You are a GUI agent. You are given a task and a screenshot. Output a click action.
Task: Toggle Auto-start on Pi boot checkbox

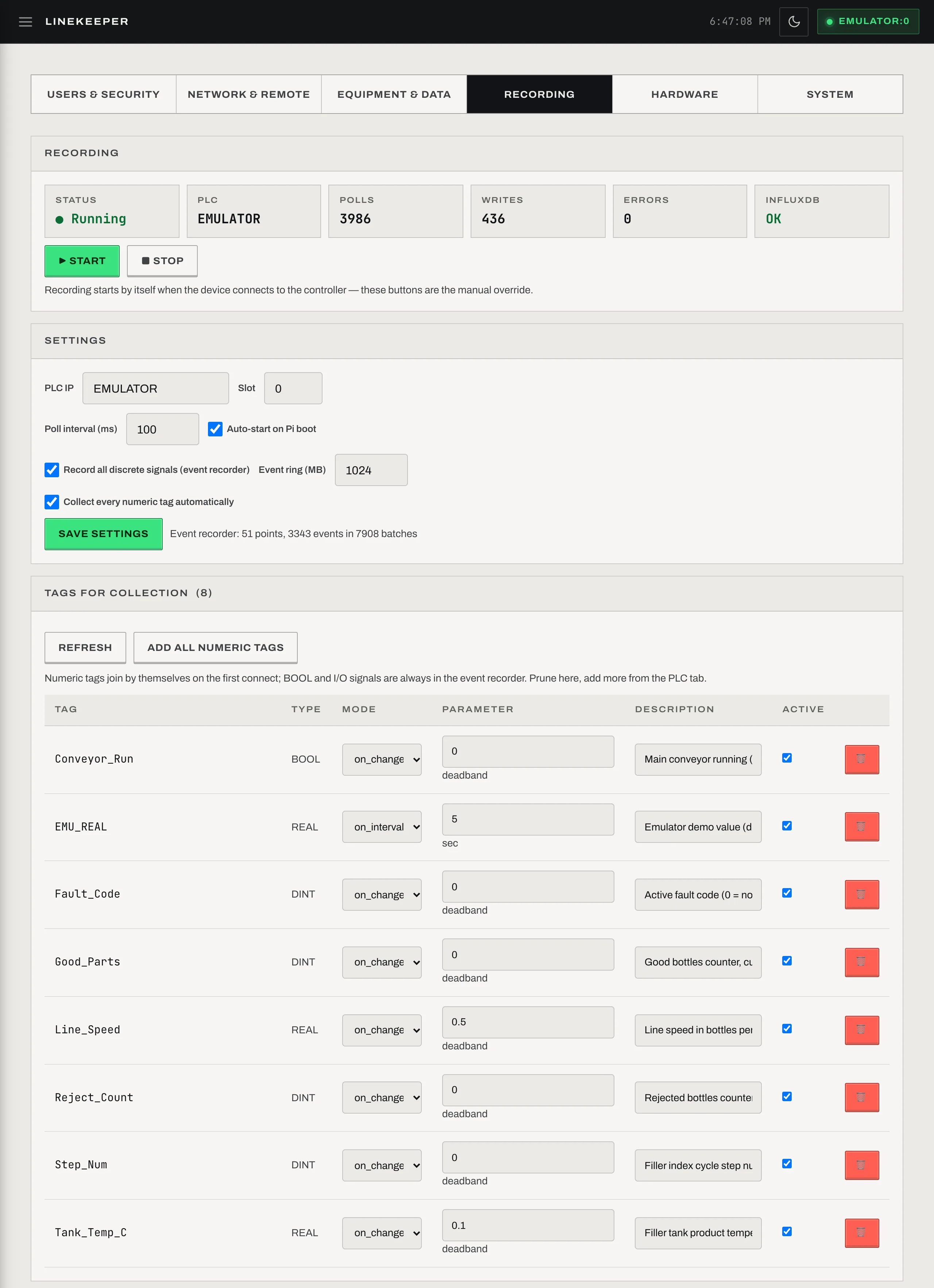coord(215,429)
